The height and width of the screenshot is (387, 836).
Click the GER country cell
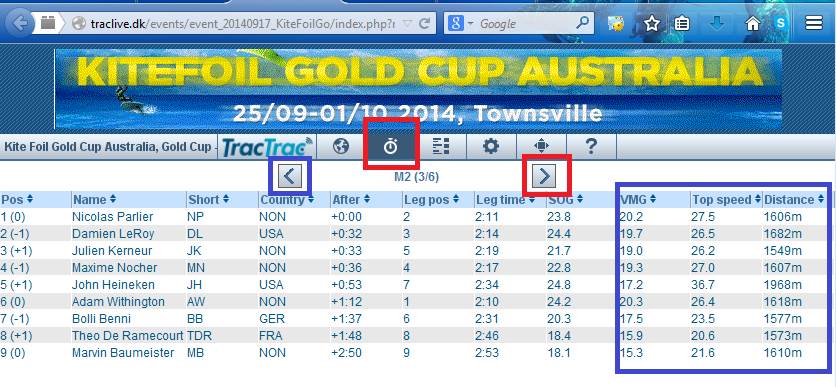pos(272,319)
